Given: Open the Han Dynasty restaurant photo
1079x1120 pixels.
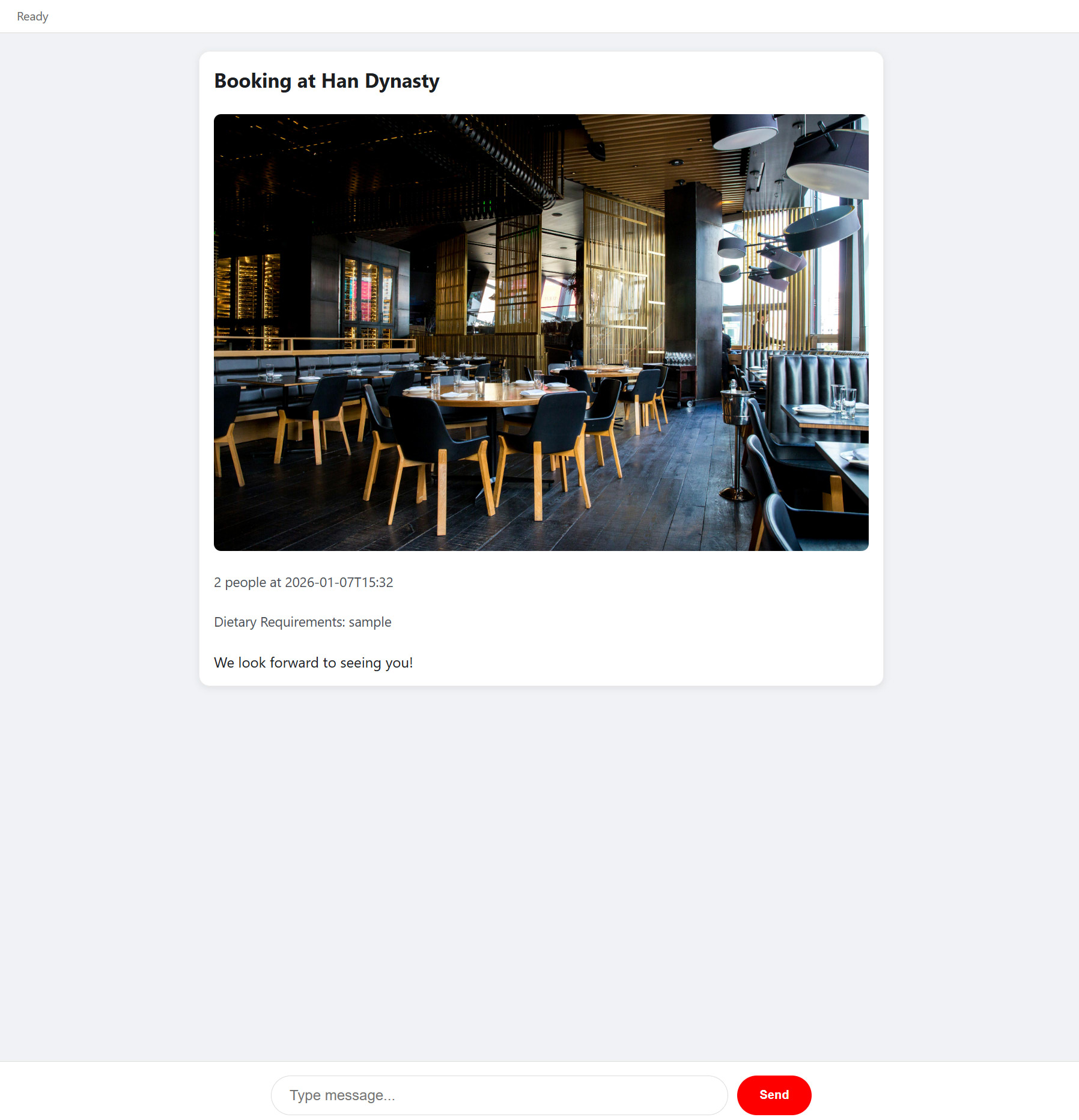Looking at the screenshot, I should pyautogui.click(x=541, y=332).
